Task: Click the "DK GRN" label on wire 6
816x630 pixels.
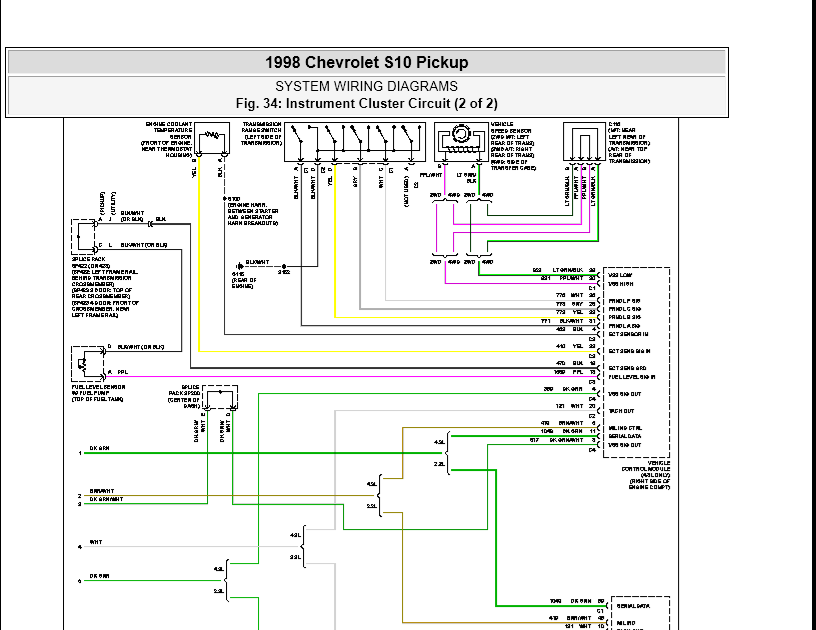Action: [x=99, y=576]
